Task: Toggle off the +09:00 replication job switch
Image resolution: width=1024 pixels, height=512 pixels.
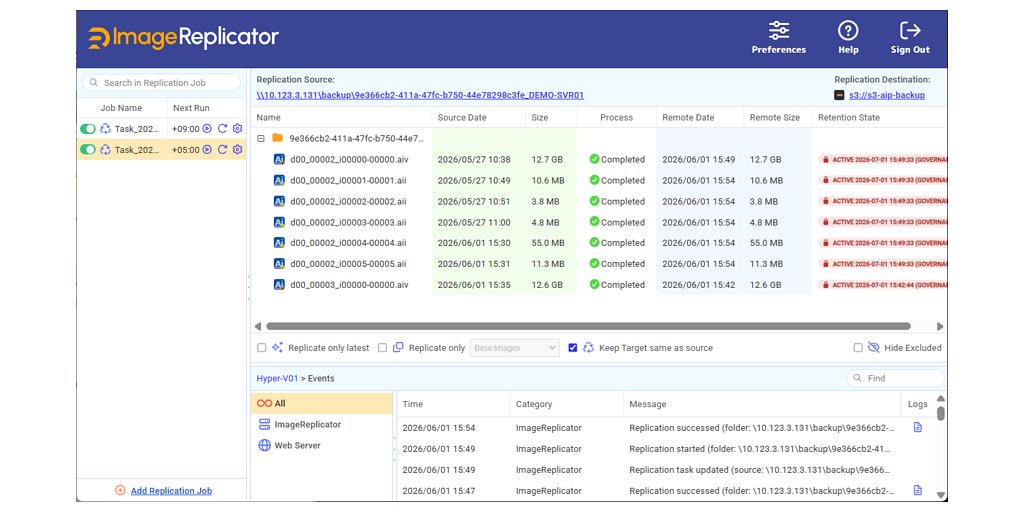Action: 88,129
